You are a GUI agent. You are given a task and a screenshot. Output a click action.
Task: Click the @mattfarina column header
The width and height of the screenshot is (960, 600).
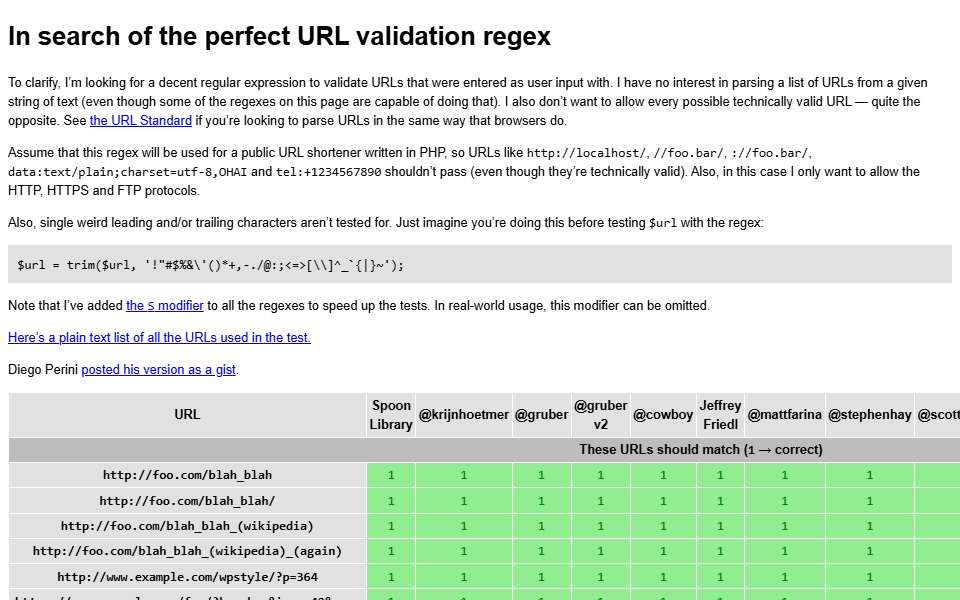point(784,415)
